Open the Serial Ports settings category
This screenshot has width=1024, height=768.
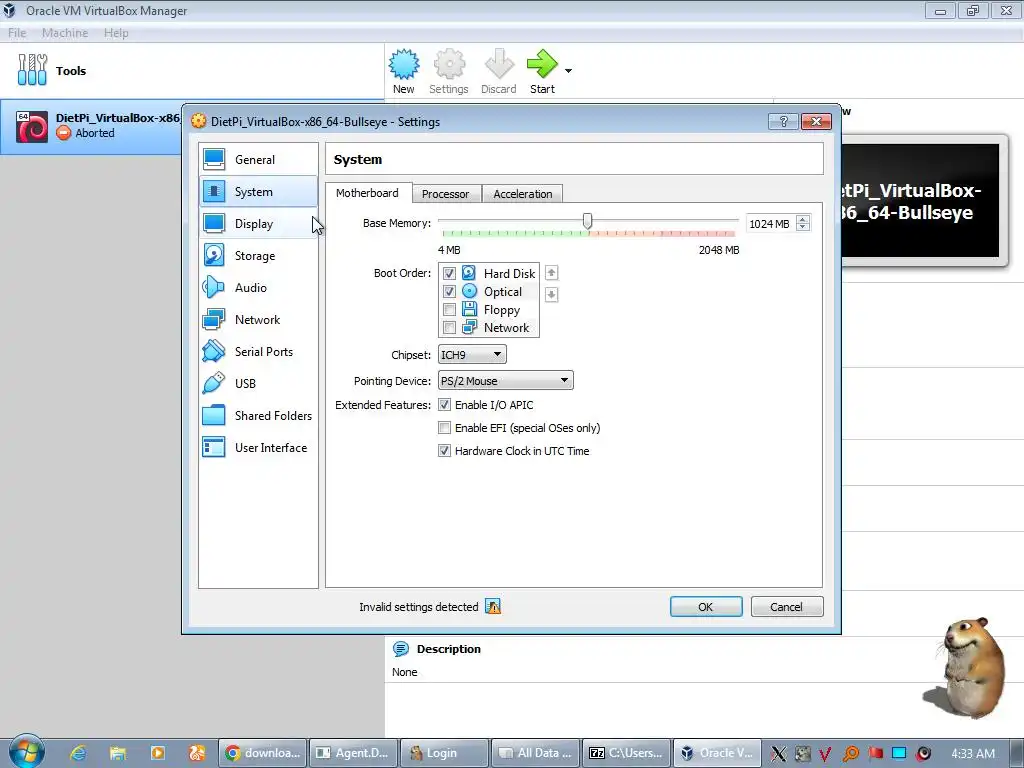258,351
